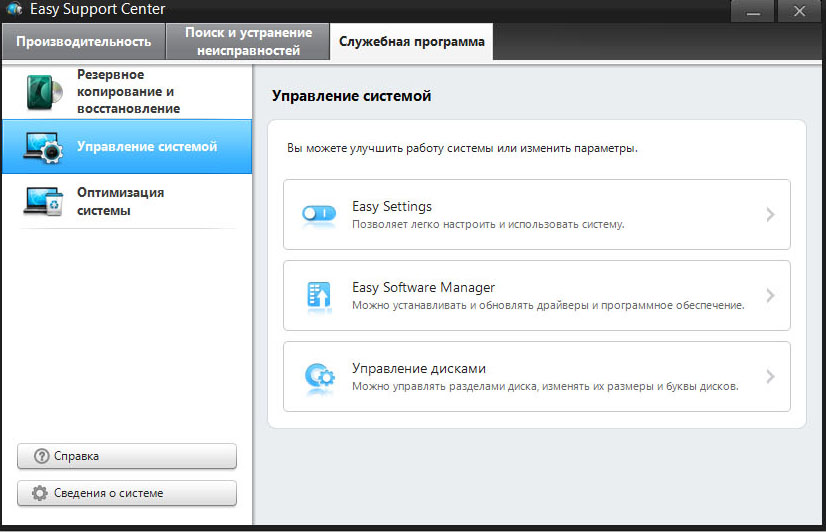Click the Easy Support Center title bar icon
Image resolution: width=826 pixels, height=532 pixels.
click(x=14, y=9)
